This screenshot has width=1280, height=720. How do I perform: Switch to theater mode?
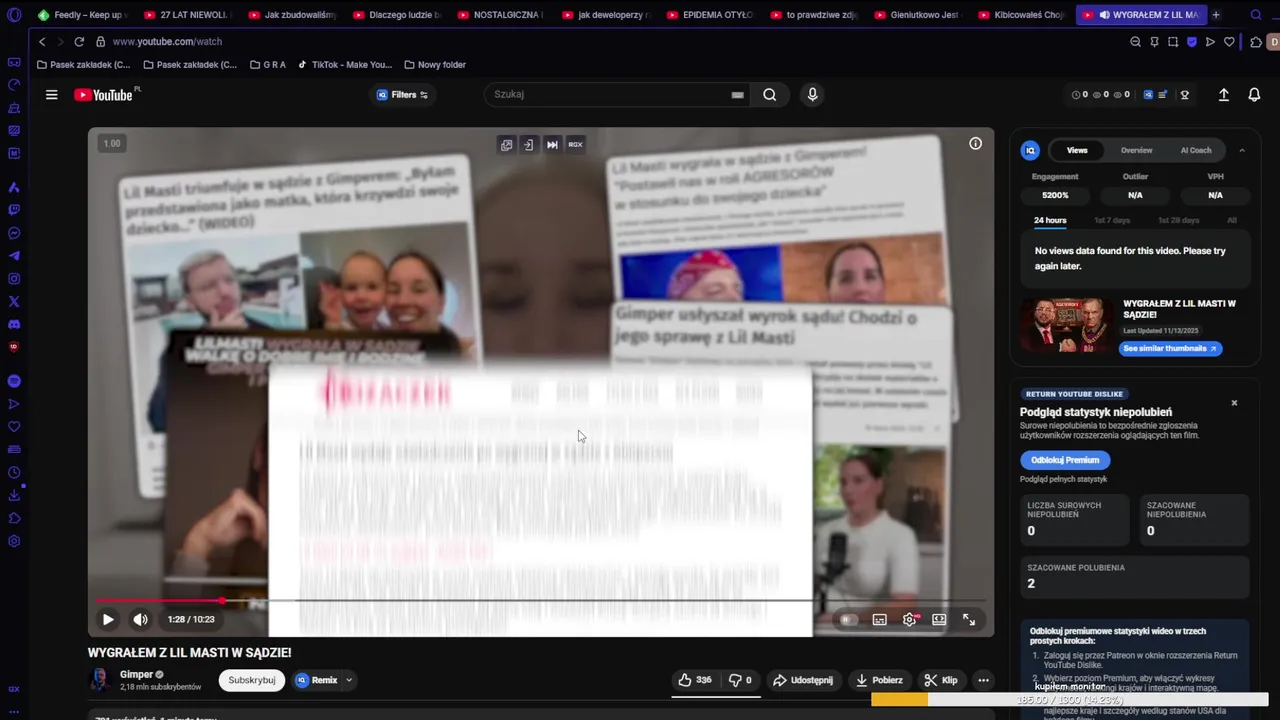(x=939, y=619)
